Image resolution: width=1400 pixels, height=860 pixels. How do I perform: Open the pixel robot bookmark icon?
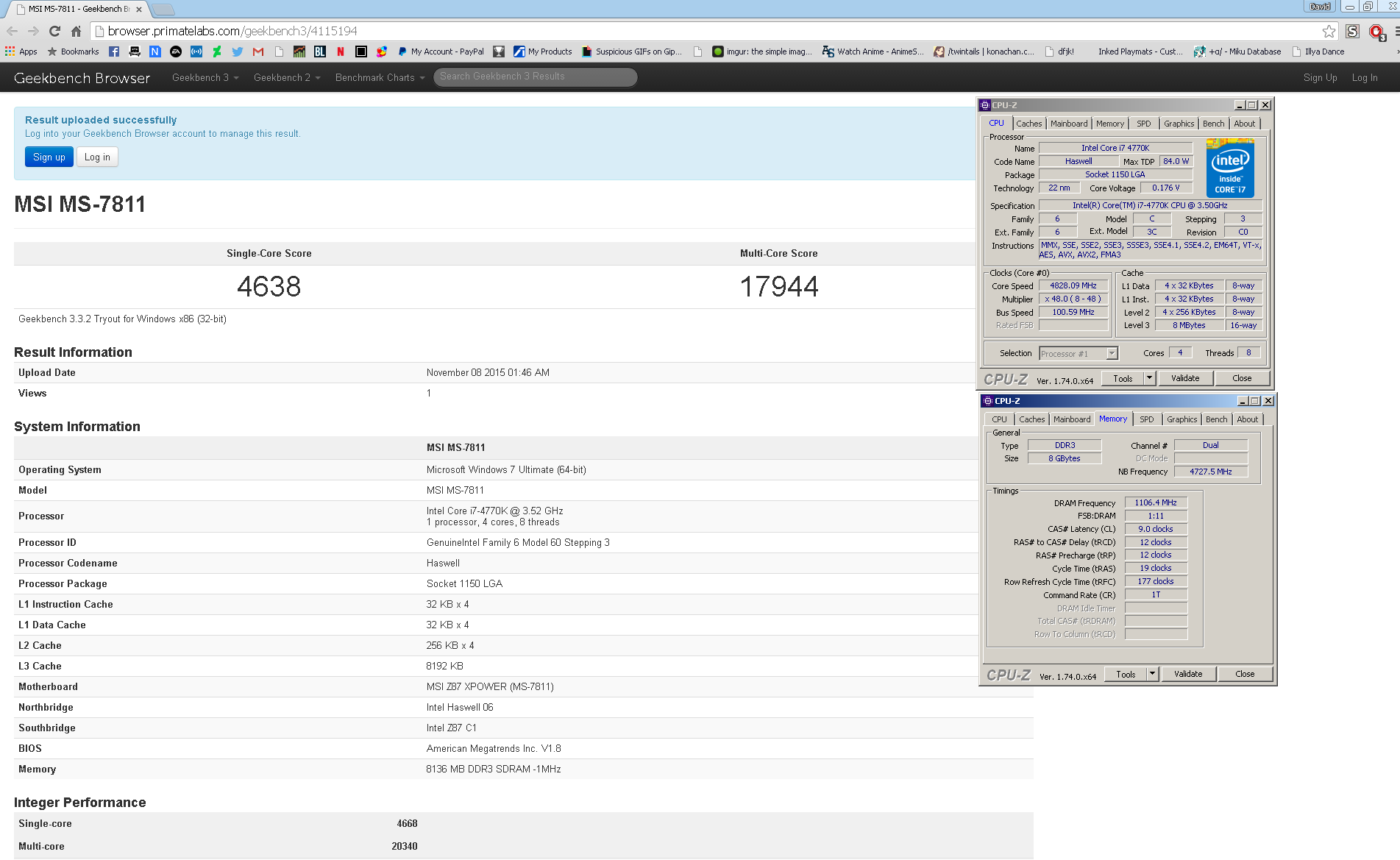tap(135, 51)
